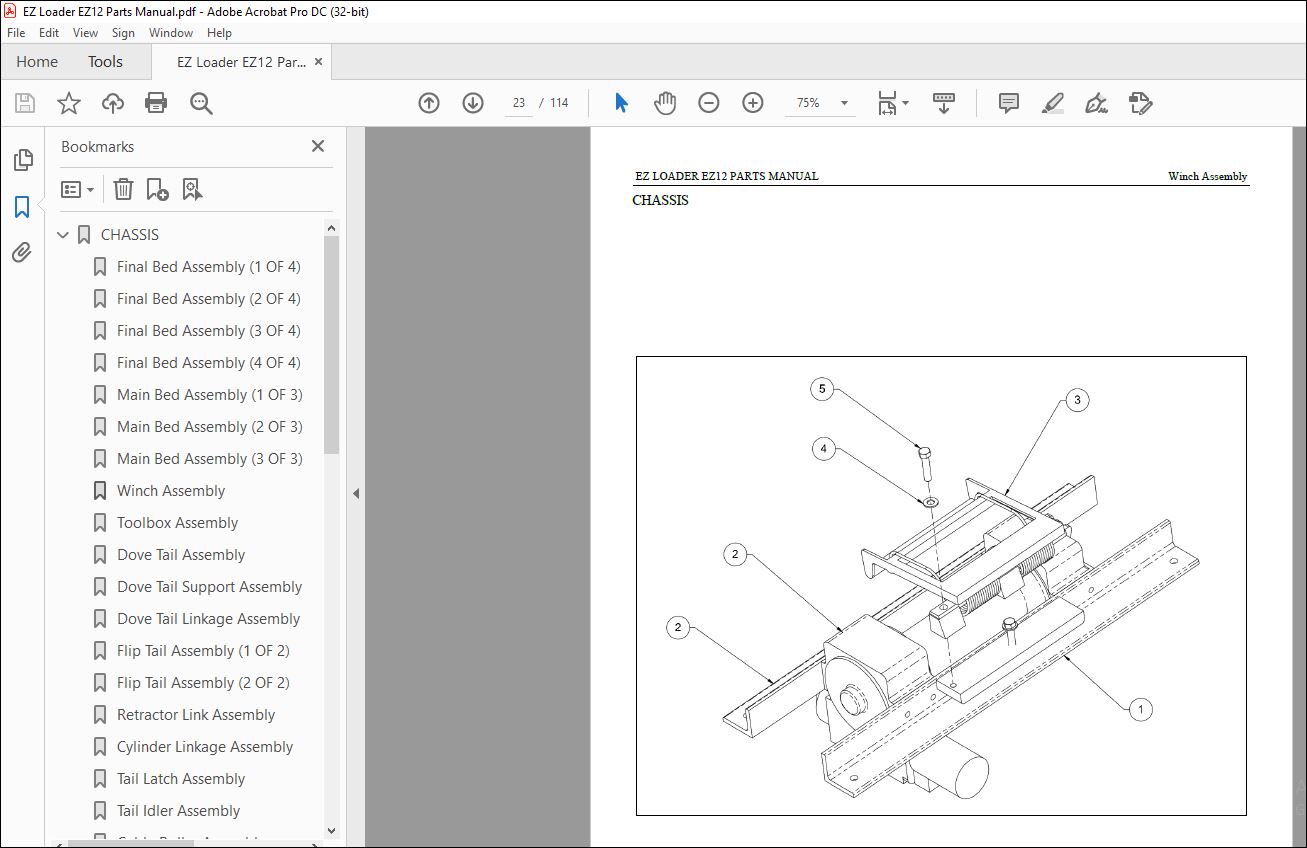
Task: Open the Dove Tail Assembly bookmark
Action: 181,555
